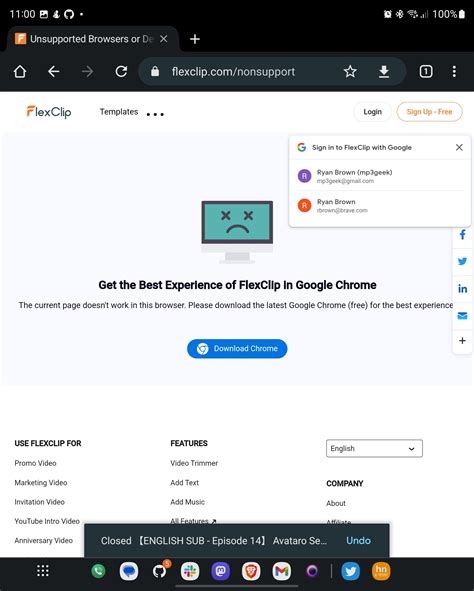Open the Phone app in taskbar
This screenshot has height=591, width=474.
pos(98,571)
